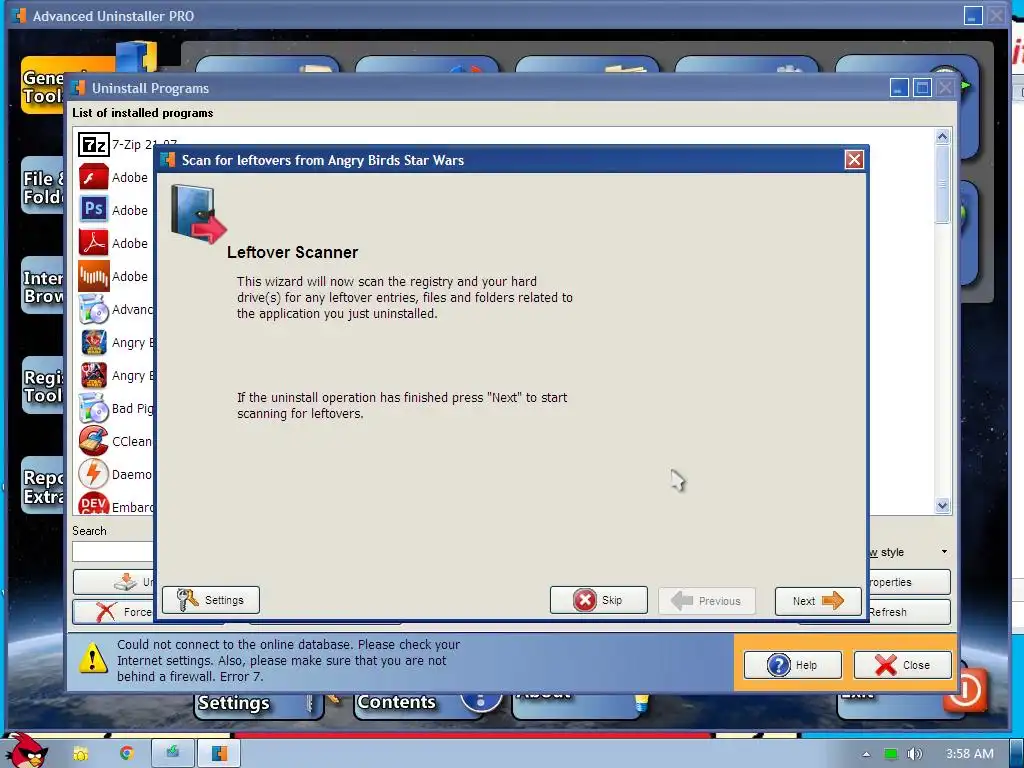Click the taskbar folder explorer icon

pos(80,754)
